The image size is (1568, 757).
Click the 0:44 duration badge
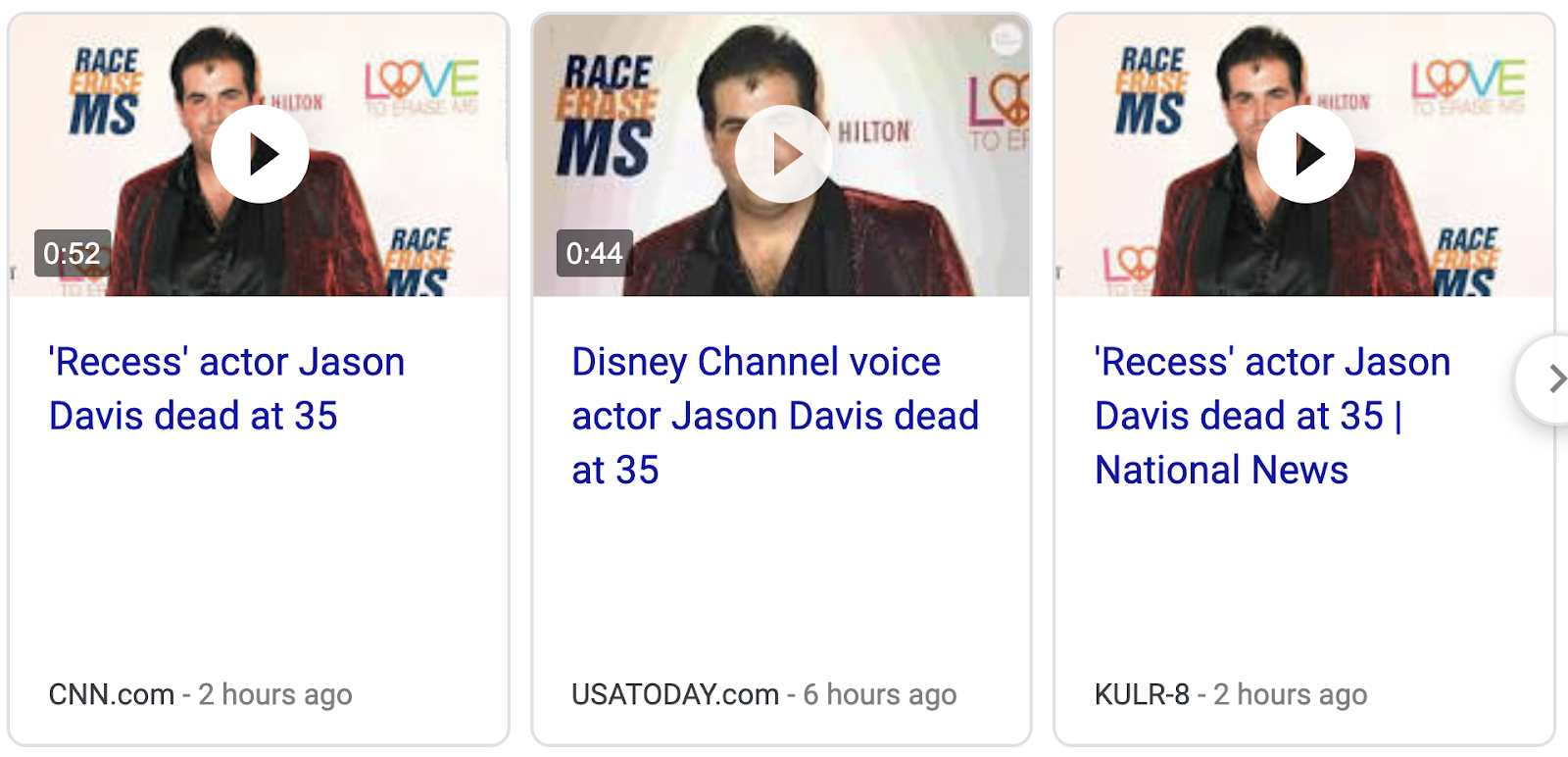click(594, 253)
